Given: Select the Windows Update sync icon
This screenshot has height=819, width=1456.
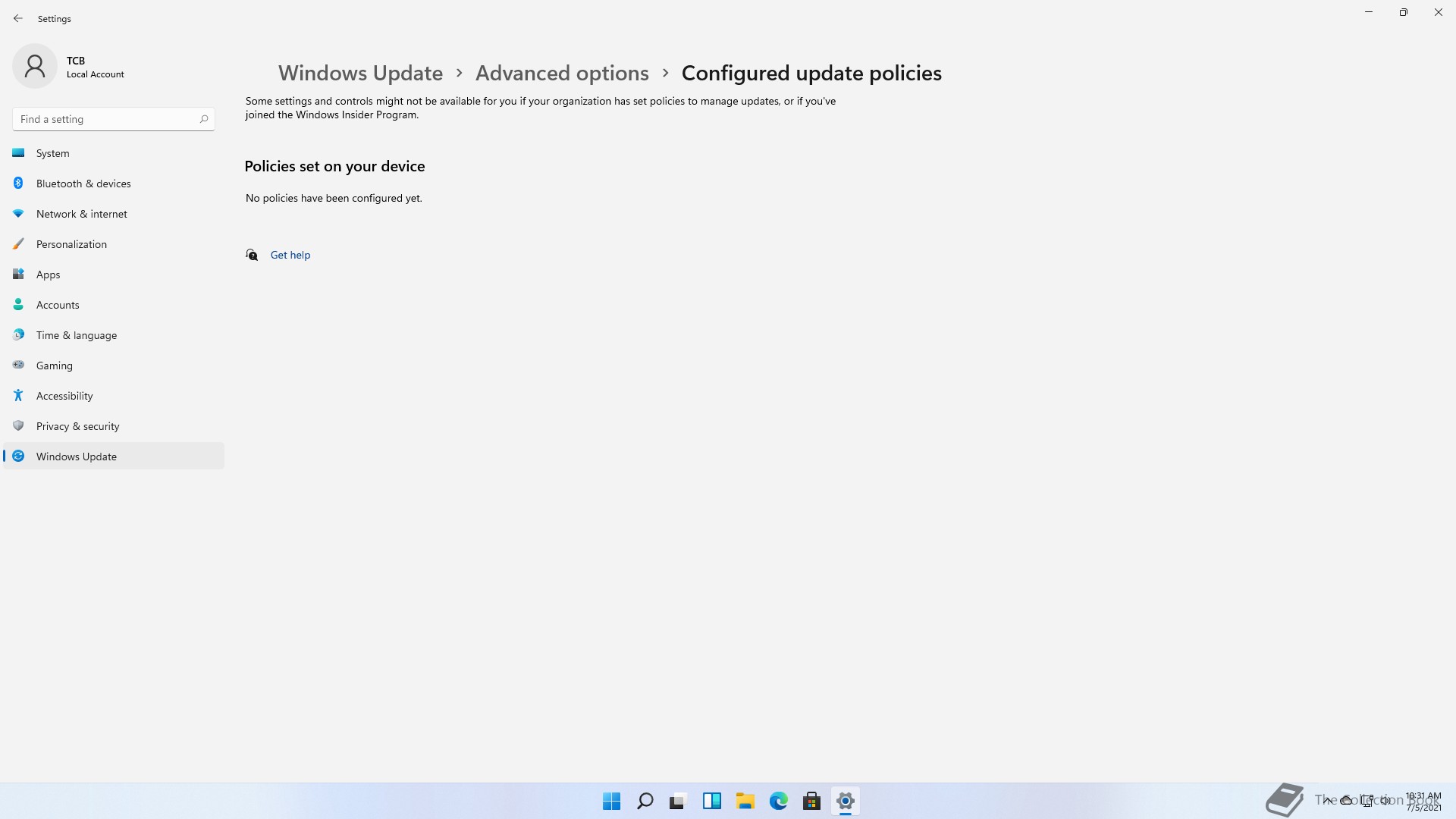Looking at the screenshot, I should click(18, 456).
